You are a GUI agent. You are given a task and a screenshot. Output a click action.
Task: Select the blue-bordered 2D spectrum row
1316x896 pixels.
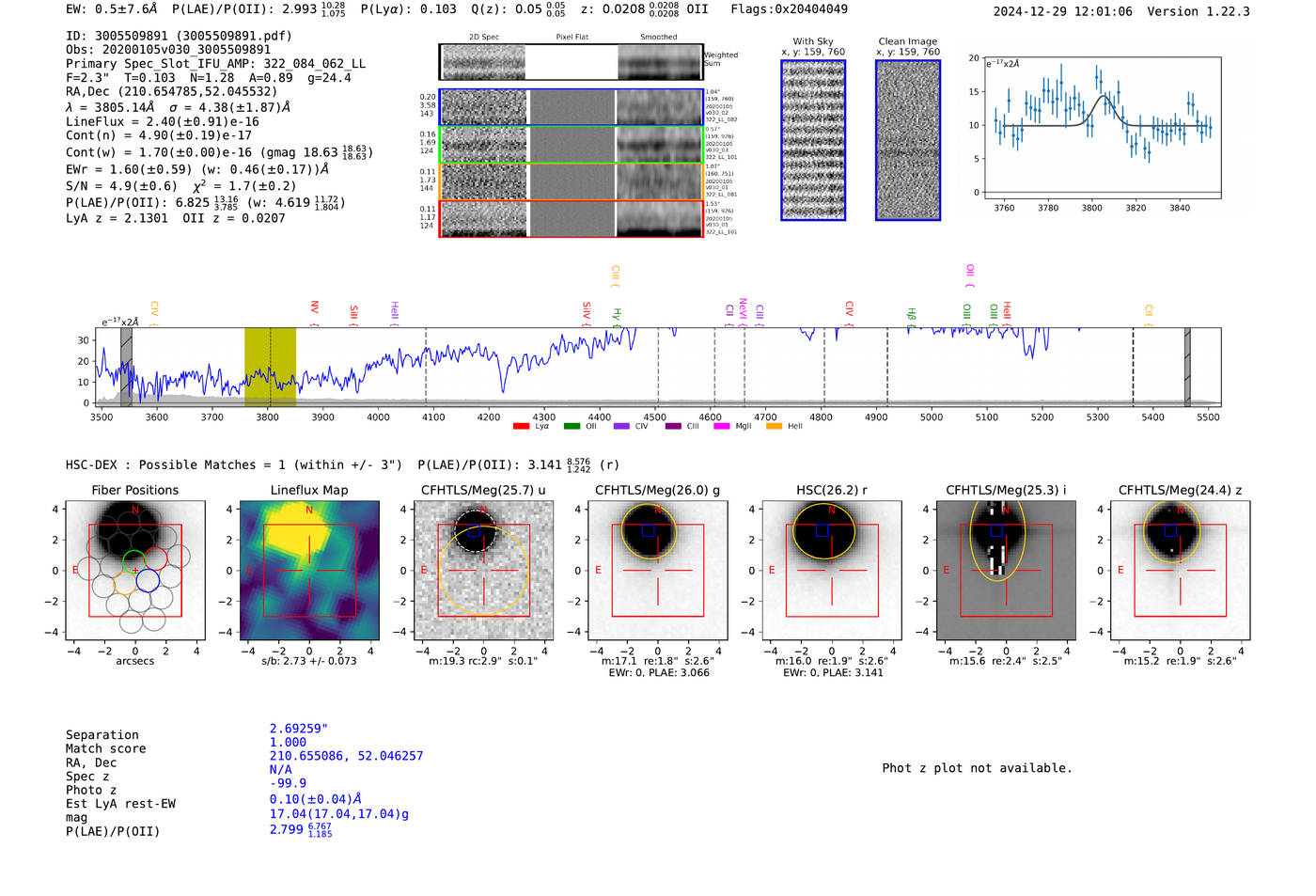(572, 107)
